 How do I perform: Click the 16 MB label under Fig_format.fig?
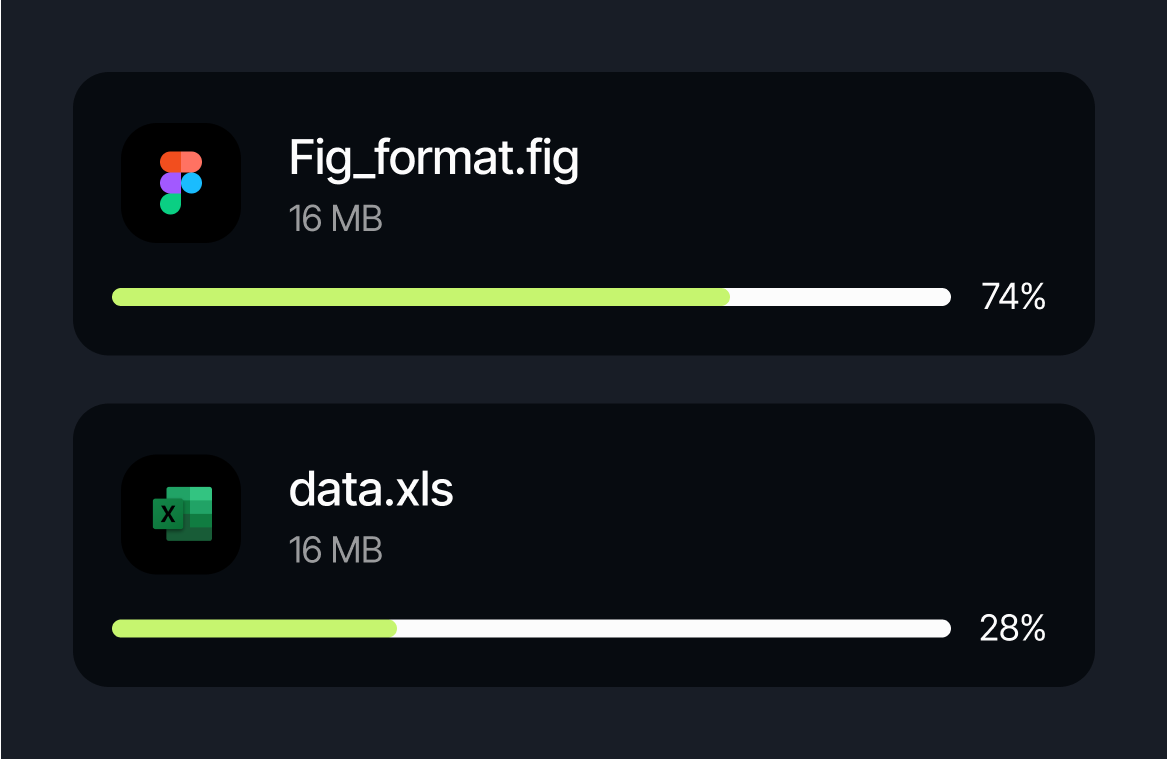(x=335, y=219)
